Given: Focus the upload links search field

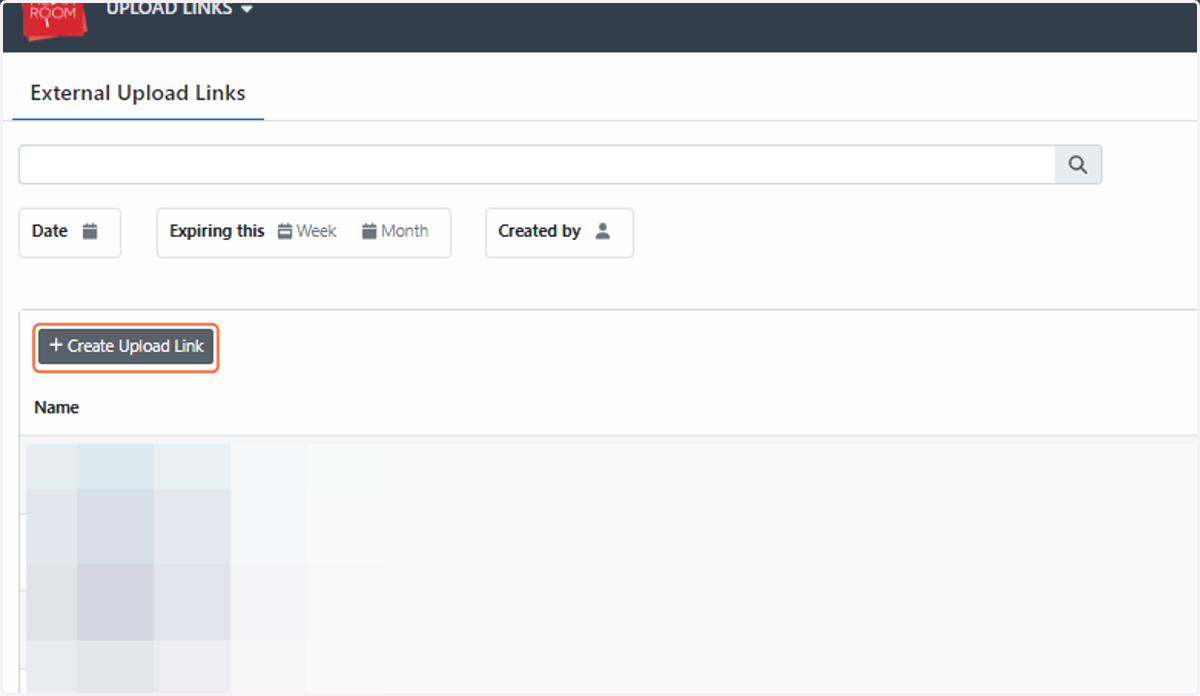Looking at the screenshot, I should tap(537, 165).
